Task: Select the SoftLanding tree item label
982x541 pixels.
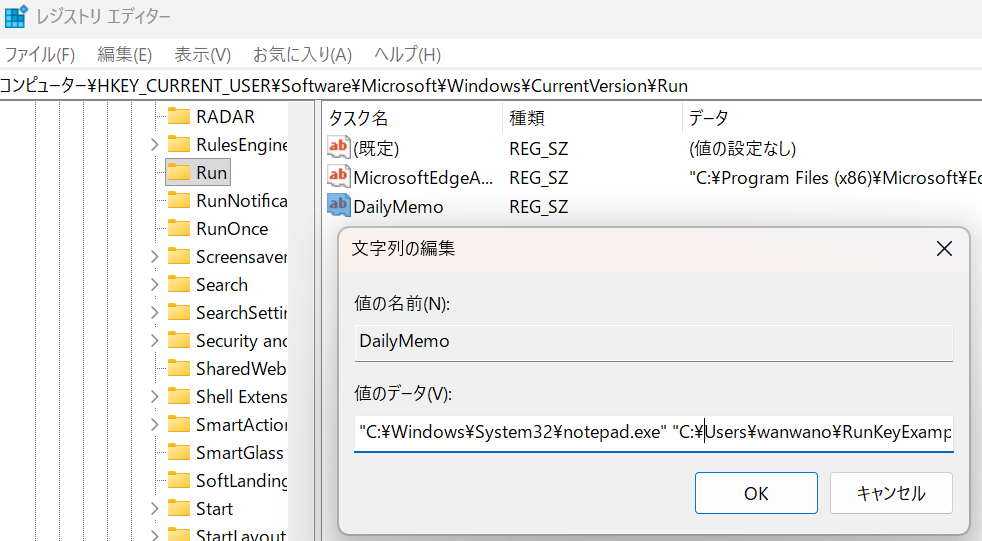Action: click(242, 481)
